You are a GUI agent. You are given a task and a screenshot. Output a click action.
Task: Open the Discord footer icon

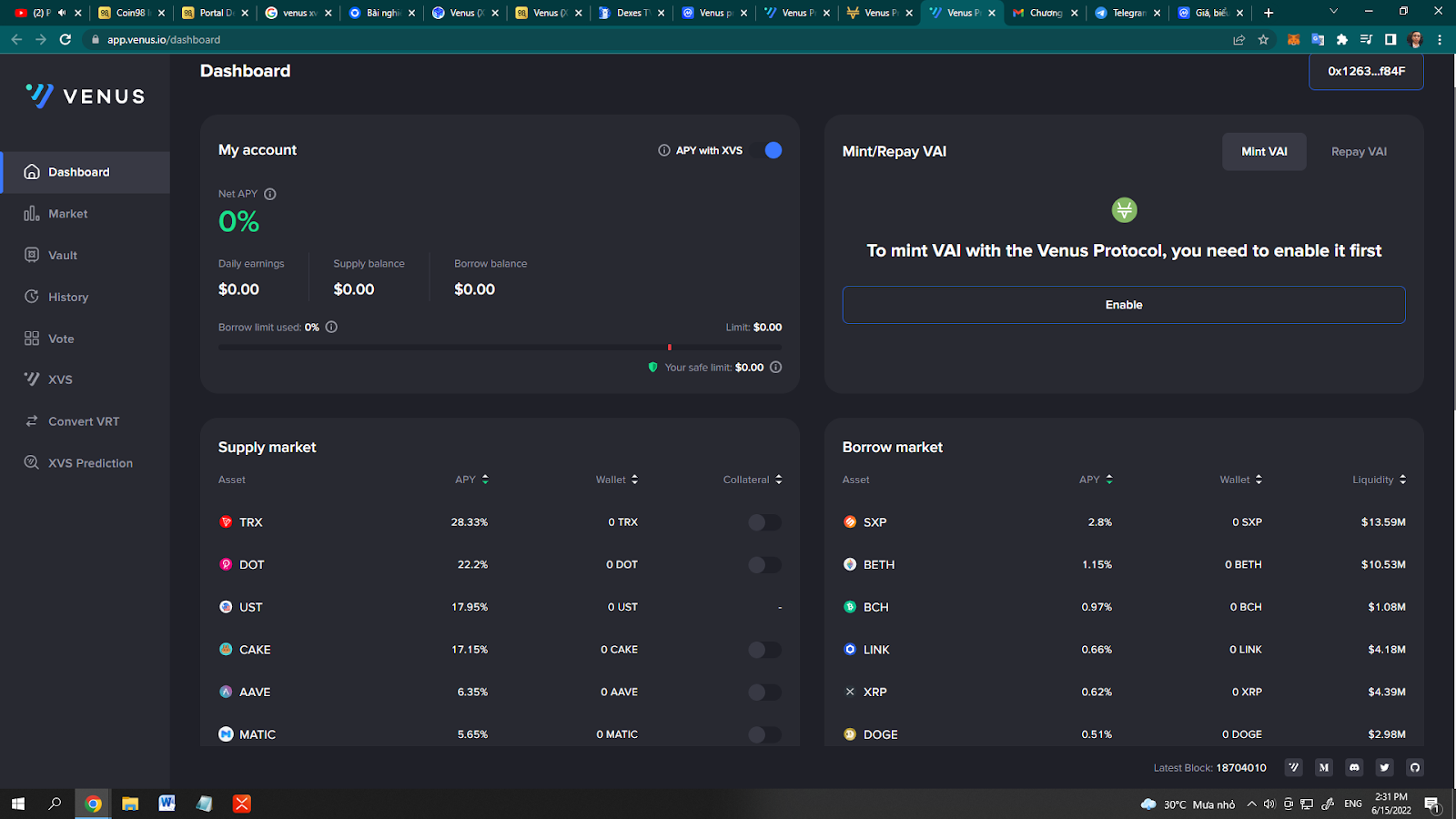point(1354,768)
